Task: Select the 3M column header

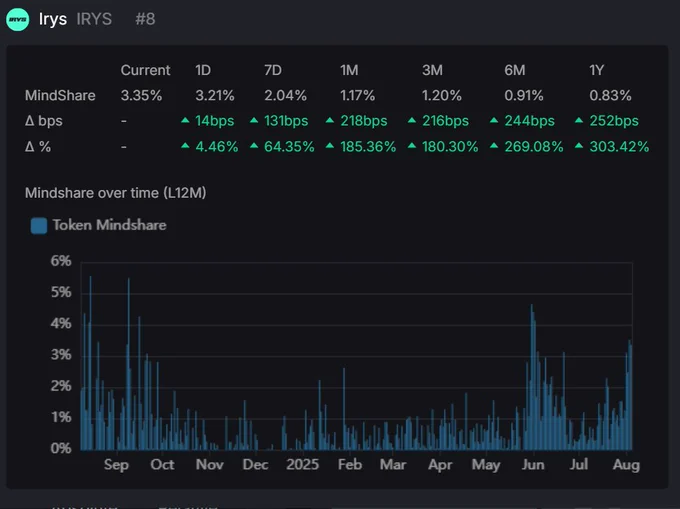Action: point(432,70)
